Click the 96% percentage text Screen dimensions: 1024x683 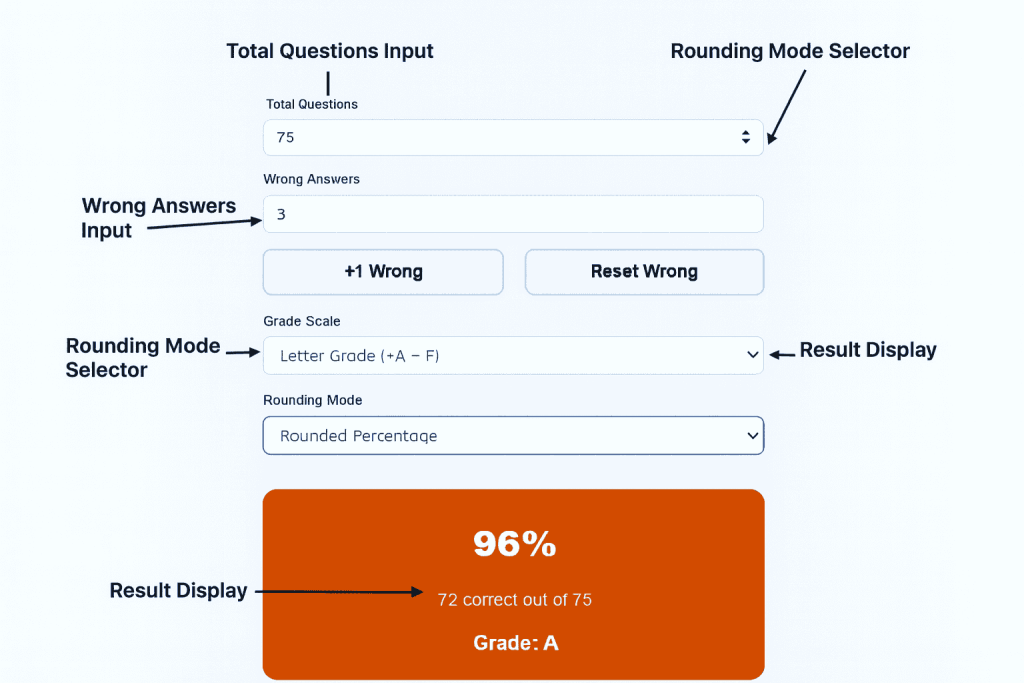[513, 543]
